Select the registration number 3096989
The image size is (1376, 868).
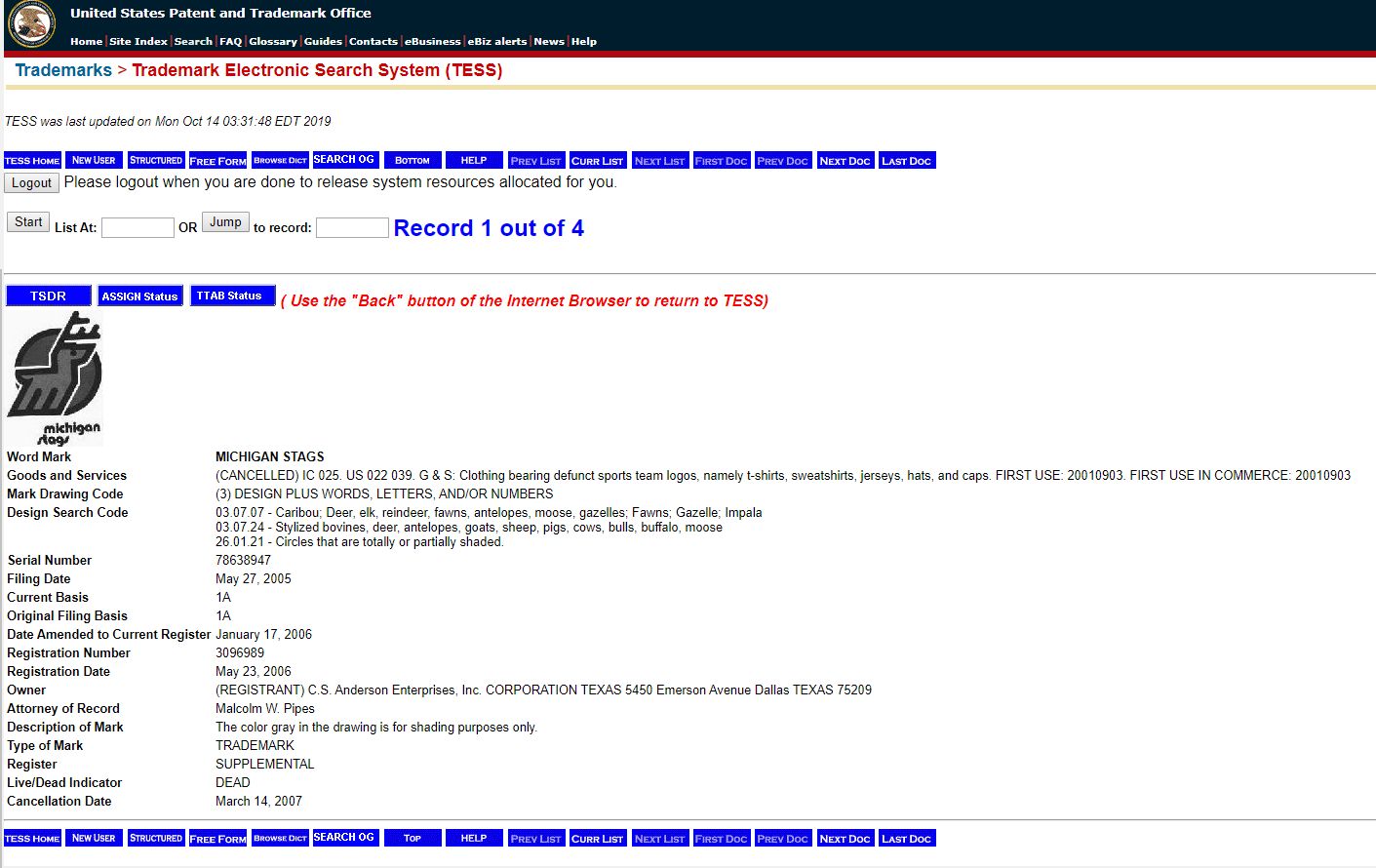[240, 652]
